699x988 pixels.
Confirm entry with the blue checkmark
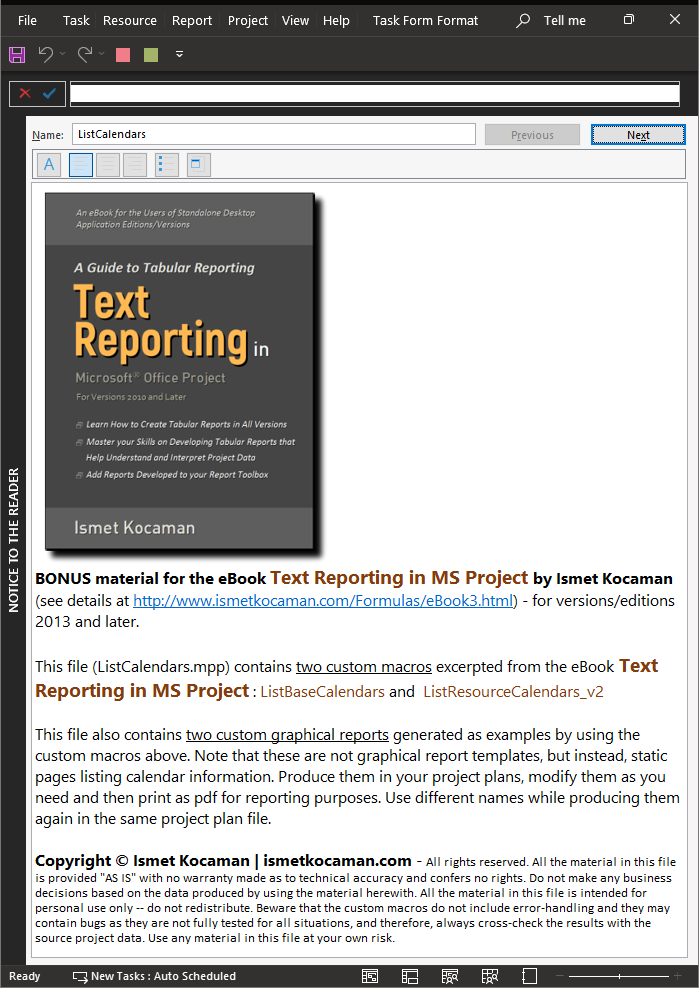coord(49,94)
